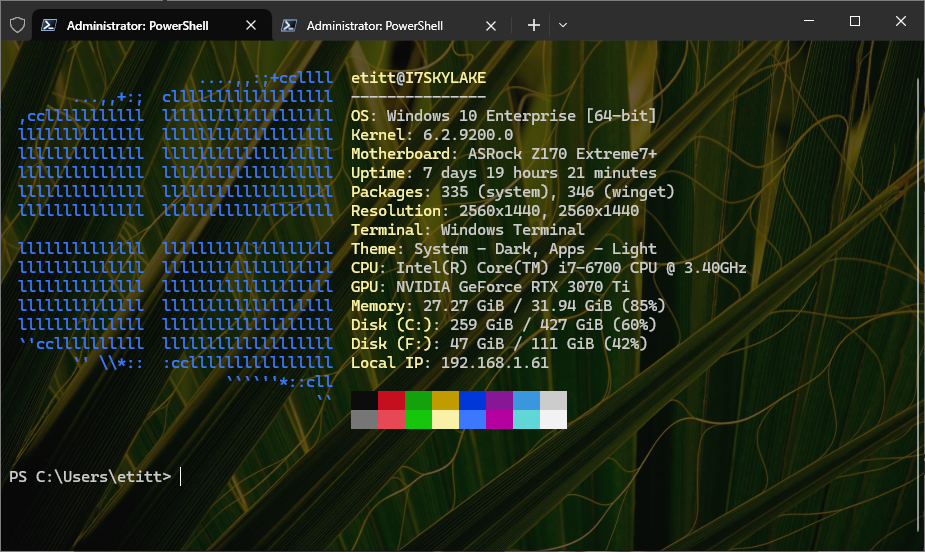Click the purple color swatch

click(500, 400)
